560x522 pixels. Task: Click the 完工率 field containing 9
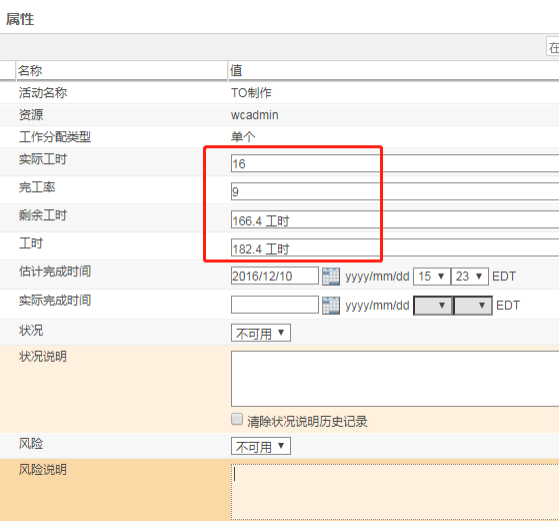pos(395,191)
